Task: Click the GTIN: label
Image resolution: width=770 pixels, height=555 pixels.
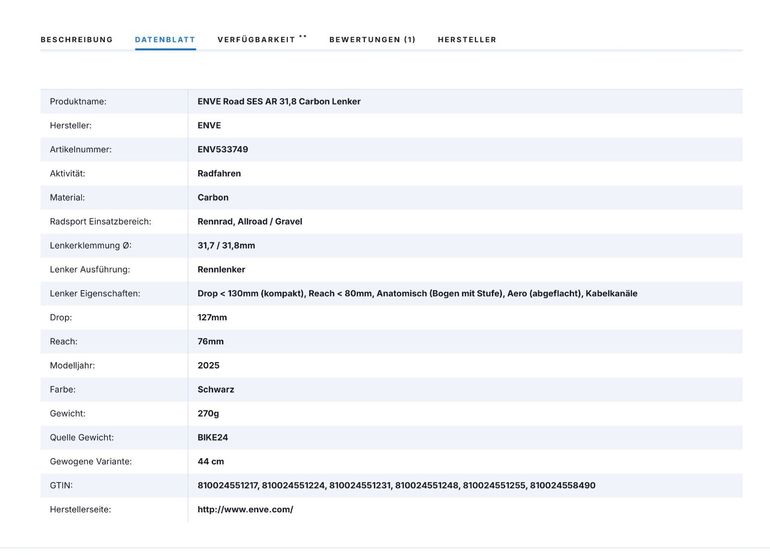Action: click(x=61, y=485)
